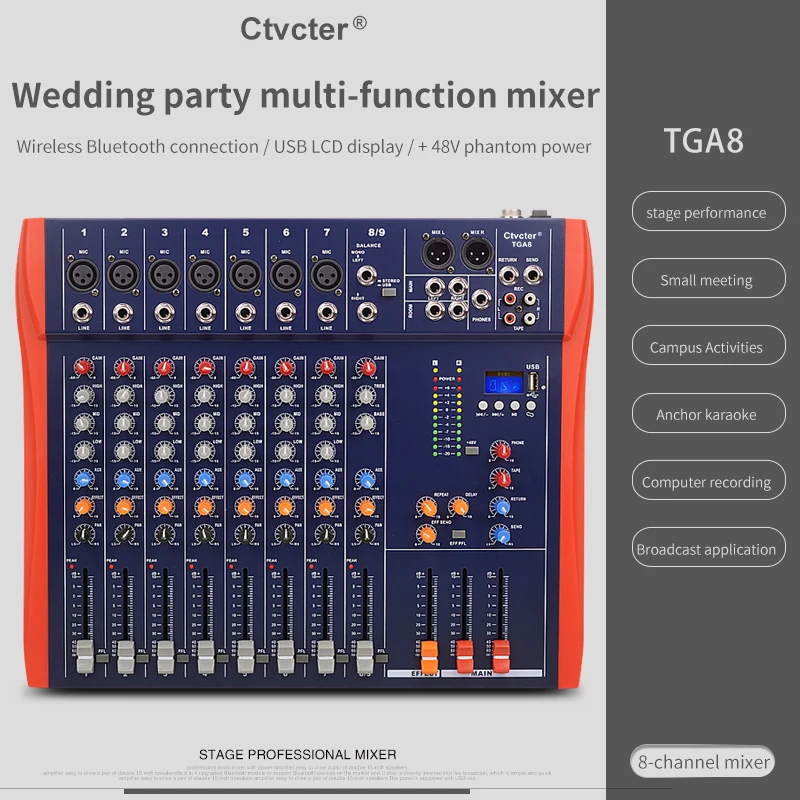Select the "Anchor karaoke" pill
Screen dimensions: 800x800
[x=708, y=413]
